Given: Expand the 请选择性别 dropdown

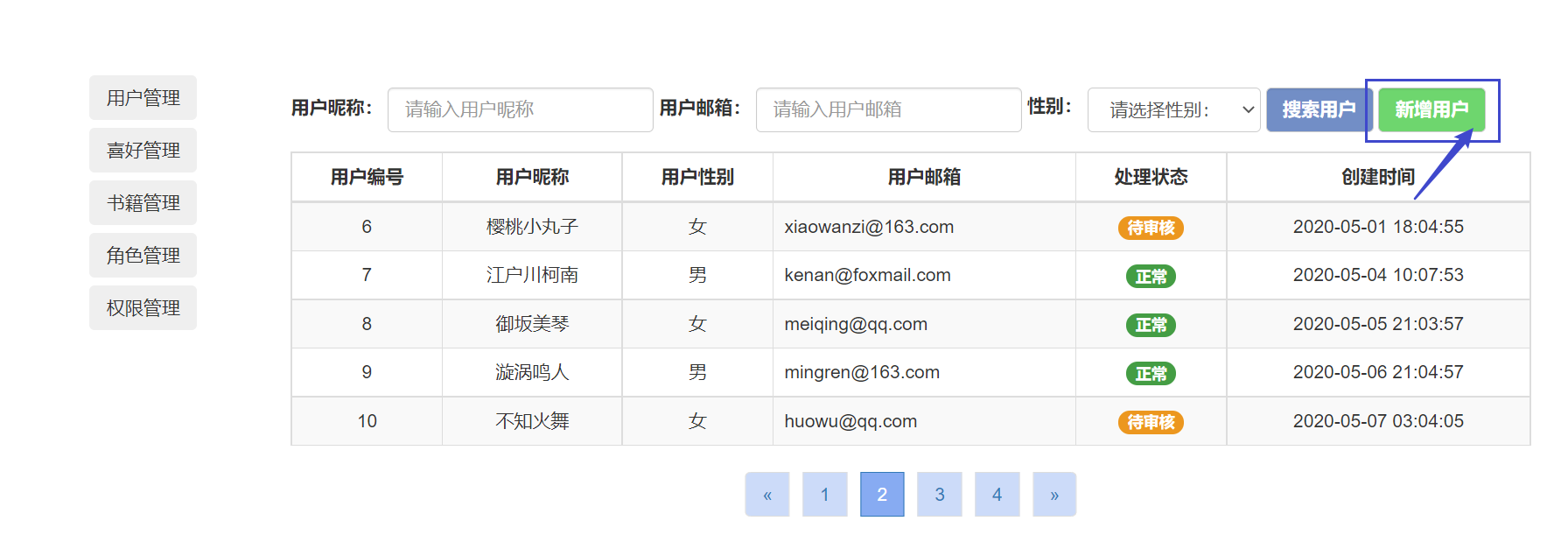Looking at the screenshot, I should point(1174,109).
